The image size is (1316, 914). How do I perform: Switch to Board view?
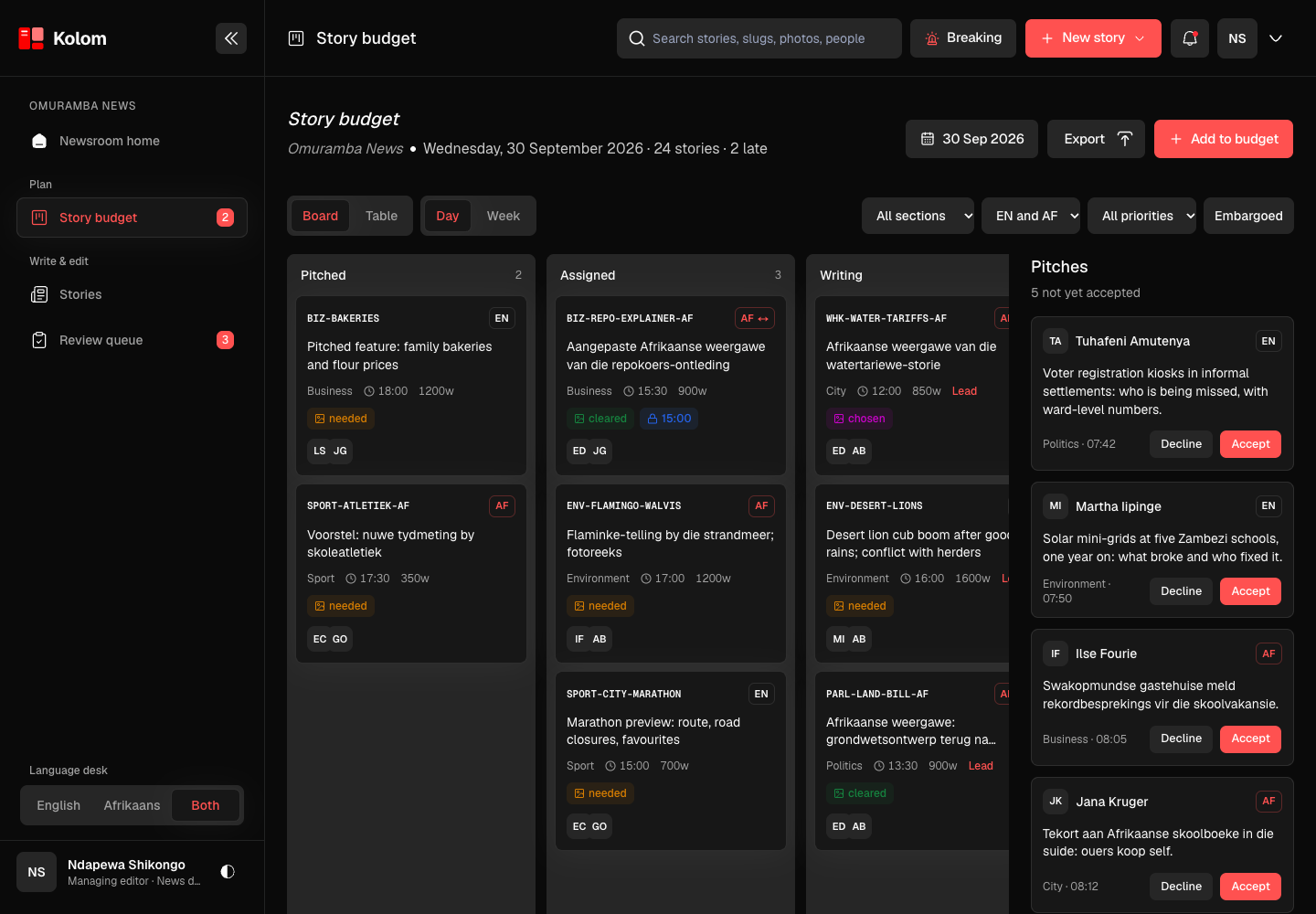pyautogui.click(x=320, y=216)
